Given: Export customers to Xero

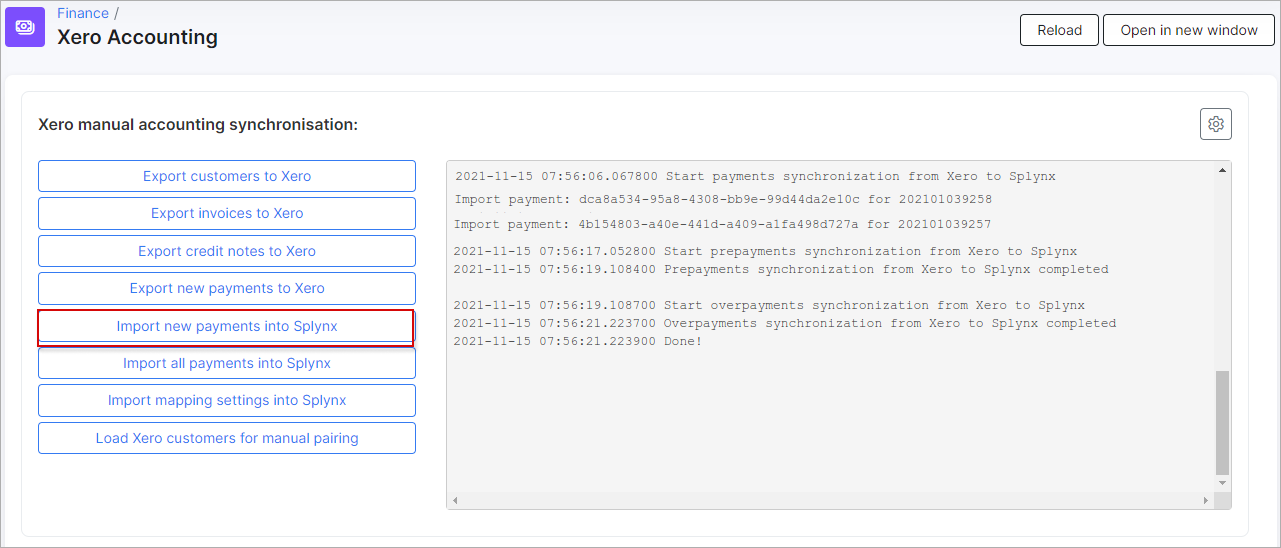Looking at the screenshot, I should point(227,176).
